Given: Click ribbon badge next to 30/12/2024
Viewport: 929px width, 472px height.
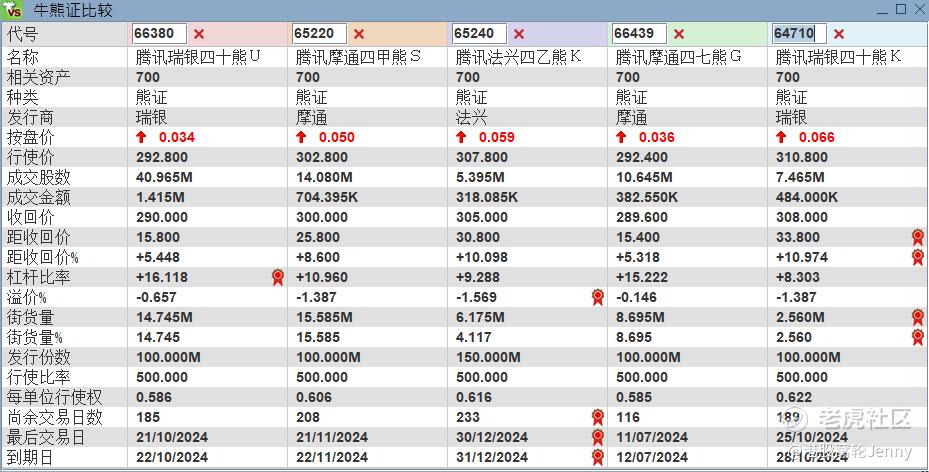Looking at the screenshot, I should click(598, 438).
